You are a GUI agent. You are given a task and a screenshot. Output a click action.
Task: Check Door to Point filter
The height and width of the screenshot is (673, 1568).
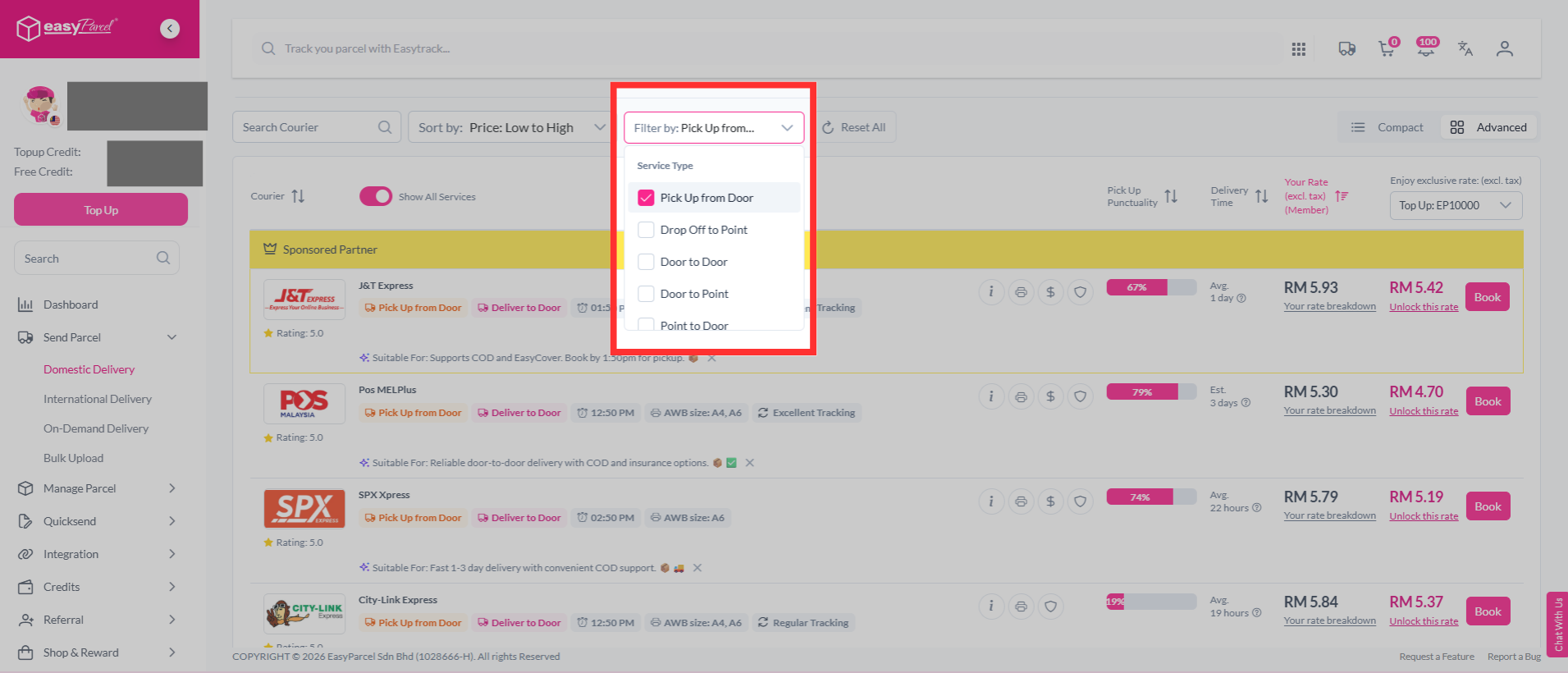(647, 294)
